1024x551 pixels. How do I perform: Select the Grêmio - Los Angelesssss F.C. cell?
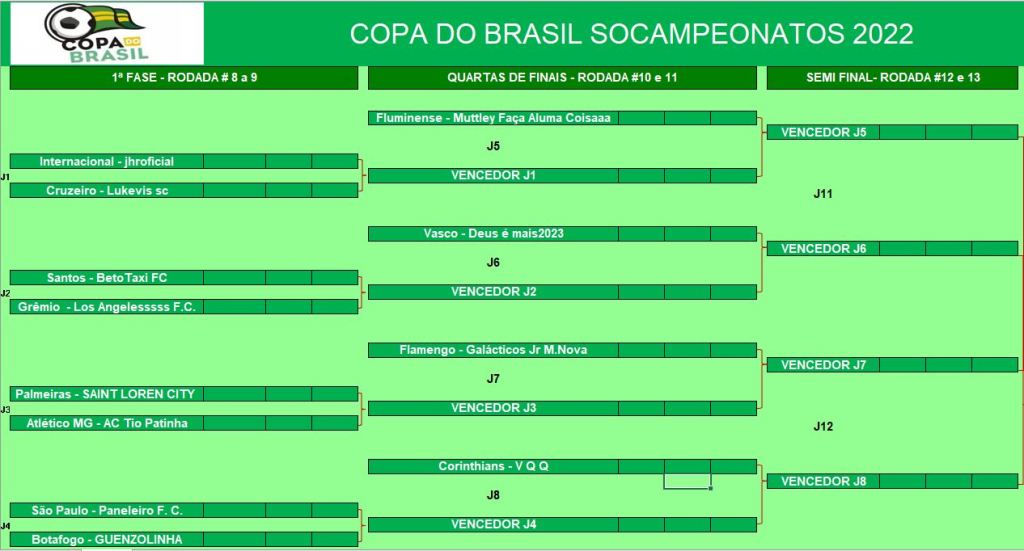[x=107, y=307]
